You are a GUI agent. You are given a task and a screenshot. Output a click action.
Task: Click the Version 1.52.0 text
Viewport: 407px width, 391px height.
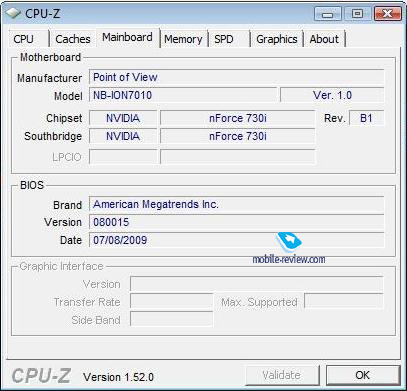pyautogui.click(x=118, y=377)
